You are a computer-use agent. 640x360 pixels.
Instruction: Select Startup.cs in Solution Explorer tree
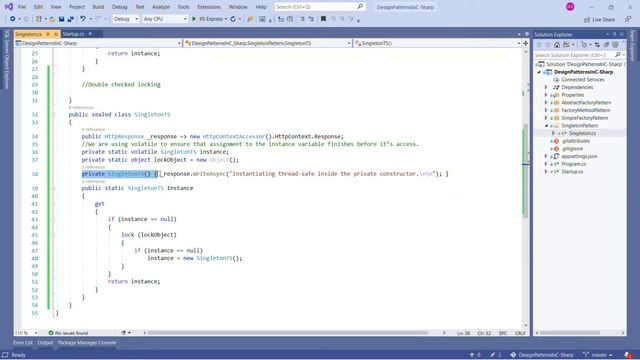[x=572, y=172]
